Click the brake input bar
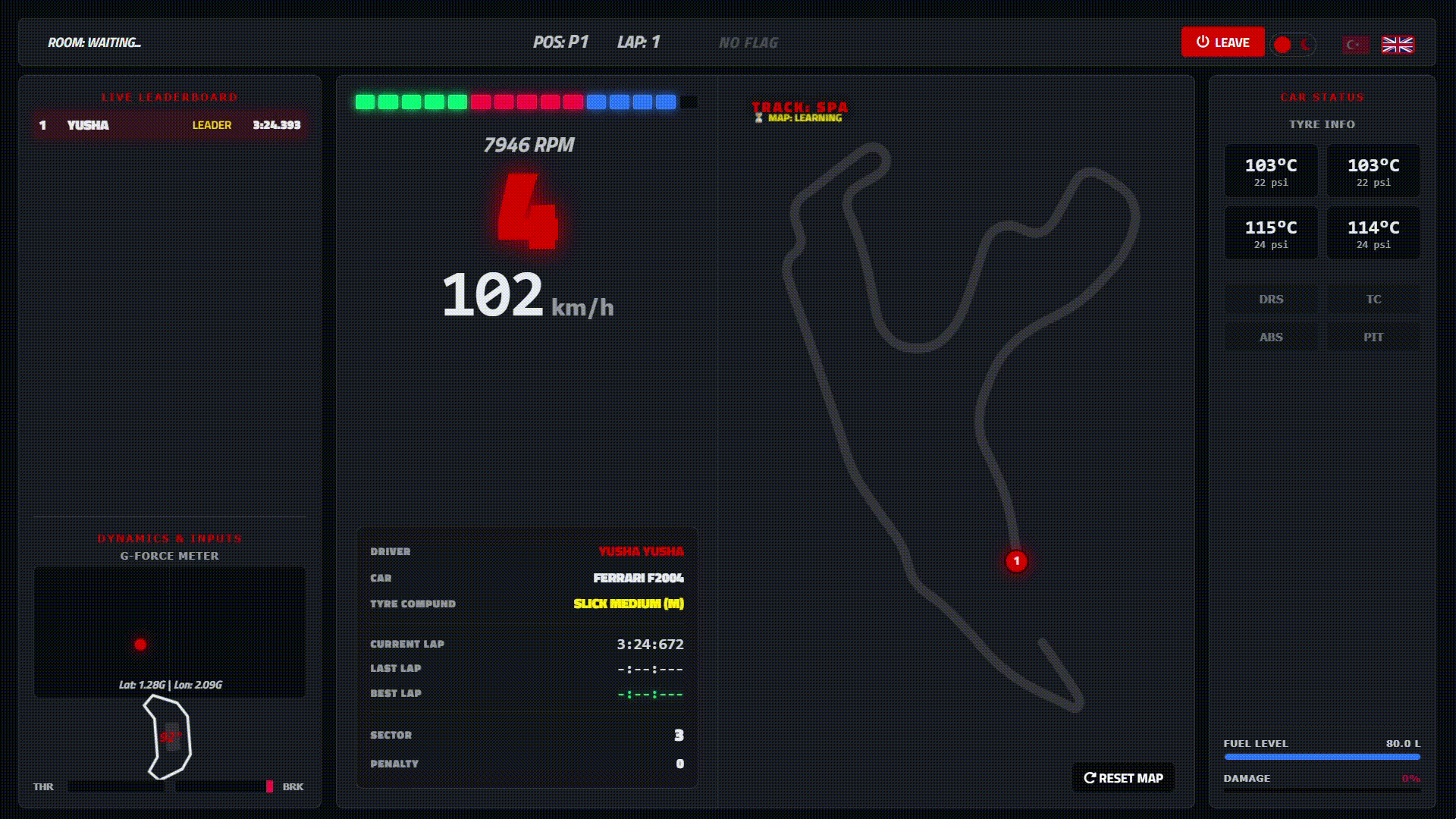1456x819 pixels. (x=224, y=787)
